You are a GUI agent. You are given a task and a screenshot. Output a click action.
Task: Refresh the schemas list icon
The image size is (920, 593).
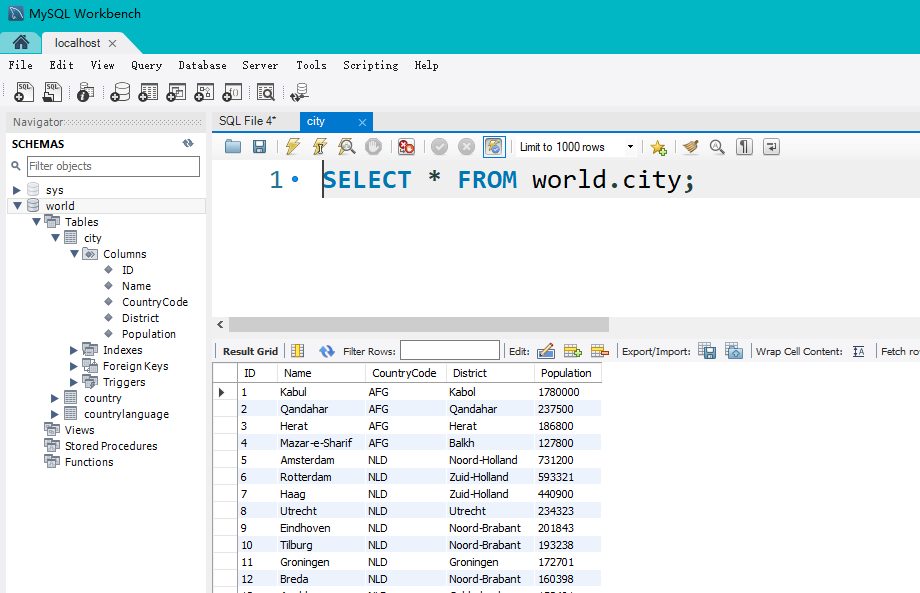[188, 143]
